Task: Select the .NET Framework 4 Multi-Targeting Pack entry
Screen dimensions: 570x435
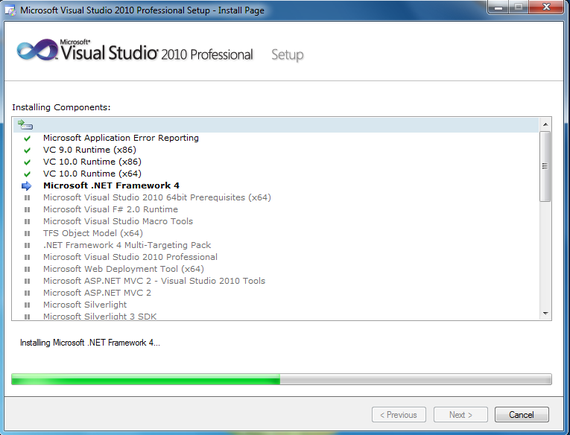Action: click(x=127, y=245)
